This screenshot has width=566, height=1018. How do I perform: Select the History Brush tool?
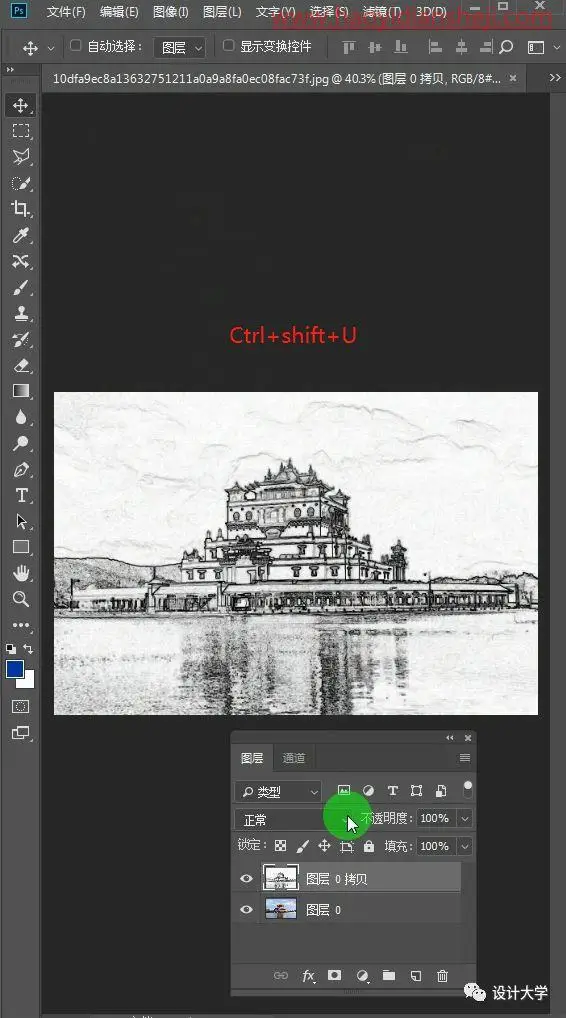[x=21, y=340]
